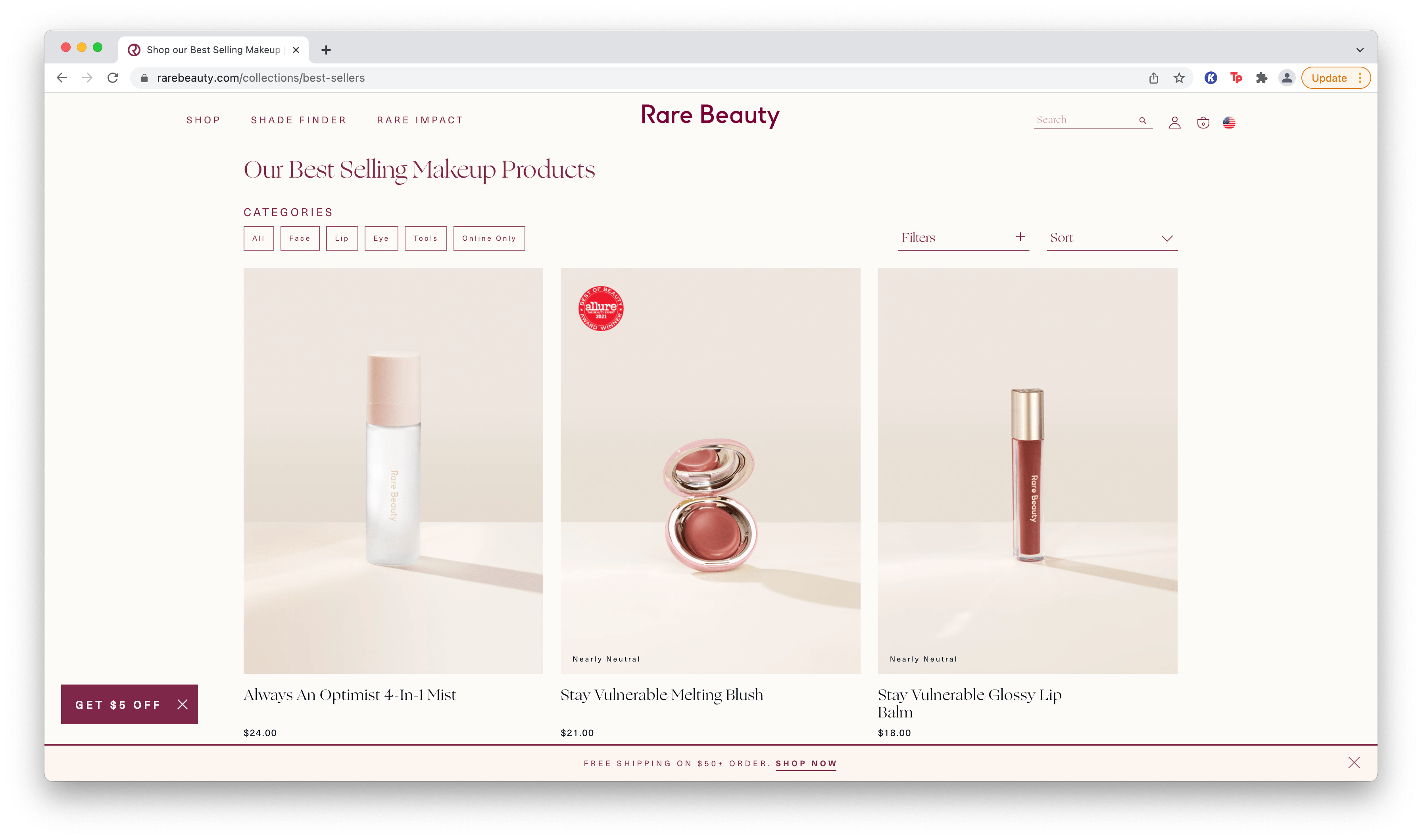Go to SHADE FINDER
This screenshot has width=1422, height=840.
pyautogui.click(x=298, y=120)
